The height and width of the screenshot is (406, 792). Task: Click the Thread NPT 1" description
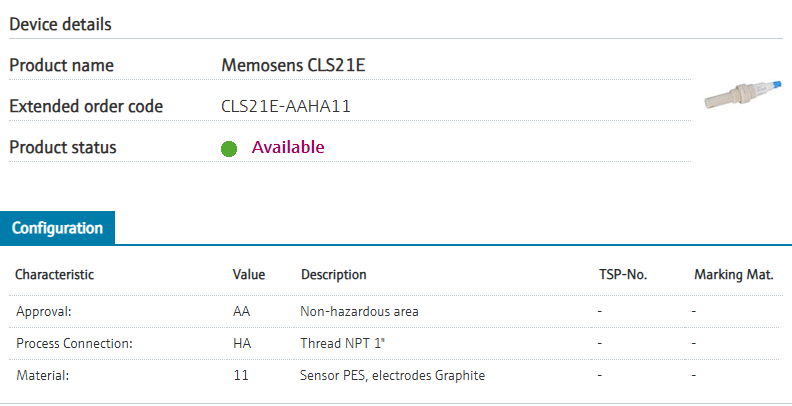point(343,343)
